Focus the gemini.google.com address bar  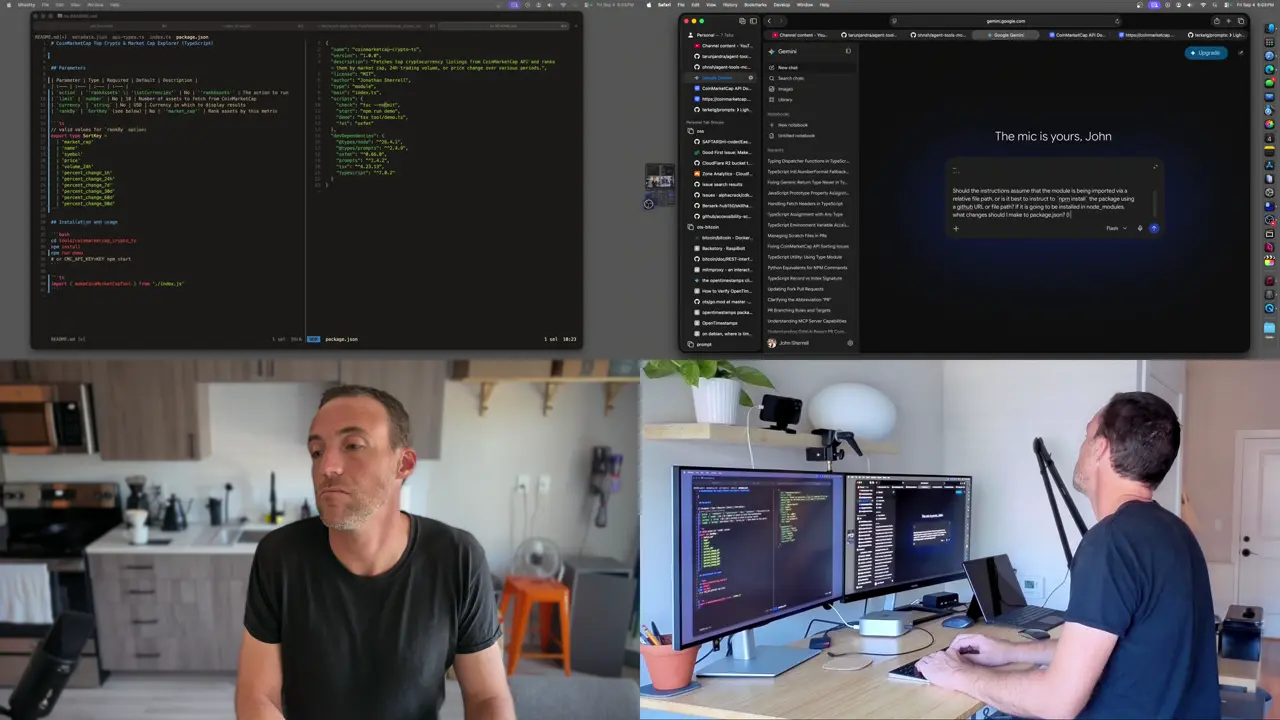pyautogui.click(x=1005, y=21)
